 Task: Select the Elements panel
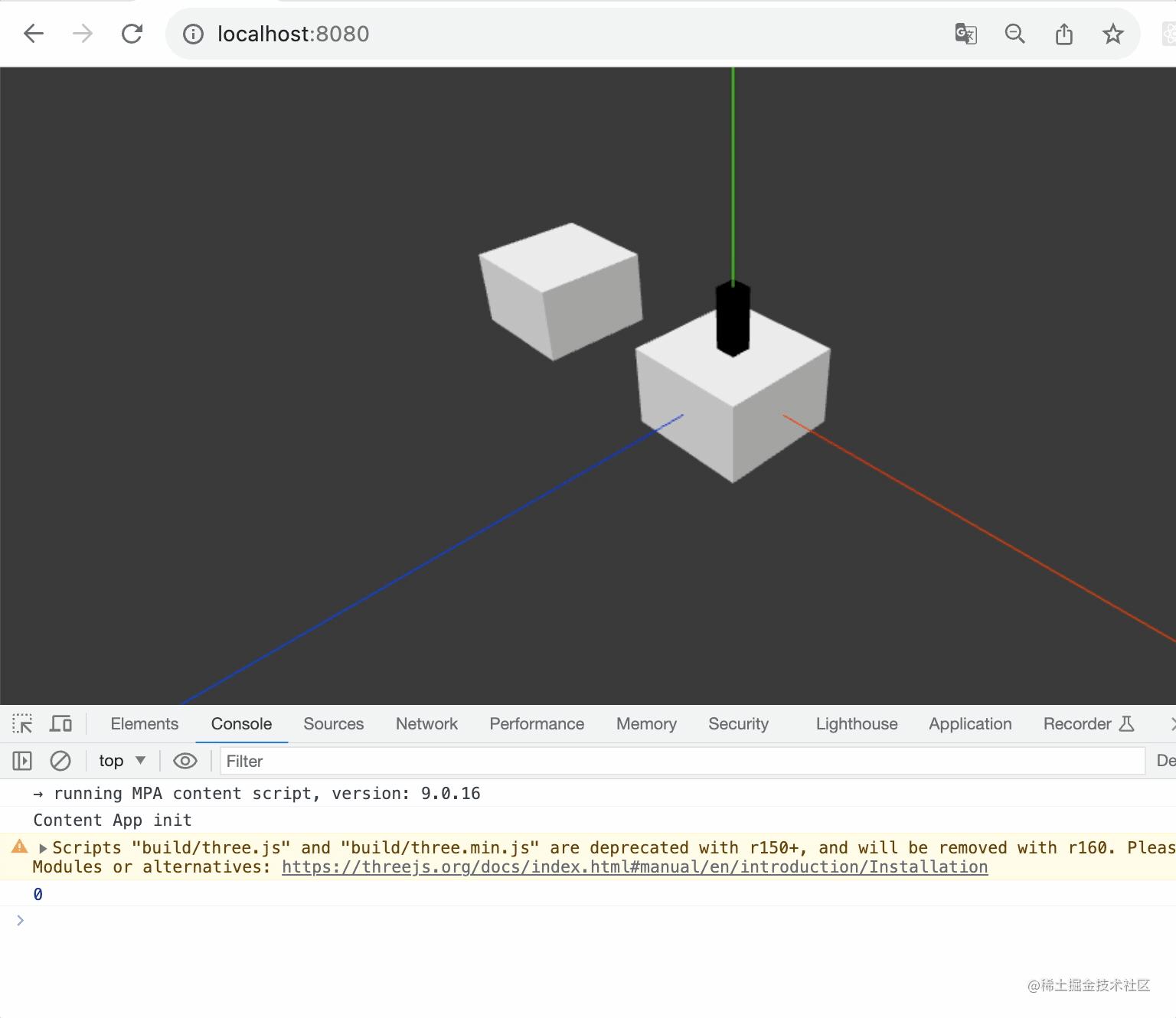(x=144, y=723)
